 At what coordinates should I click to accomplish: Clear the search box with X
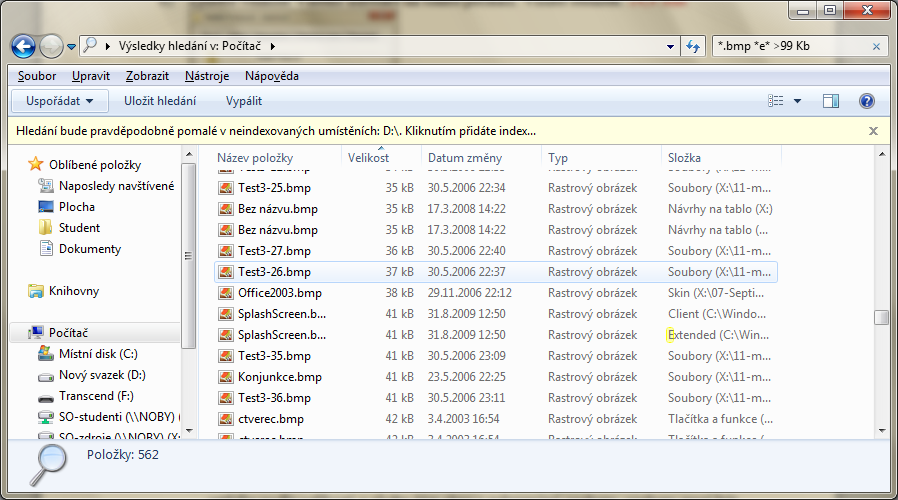[876, 46]
